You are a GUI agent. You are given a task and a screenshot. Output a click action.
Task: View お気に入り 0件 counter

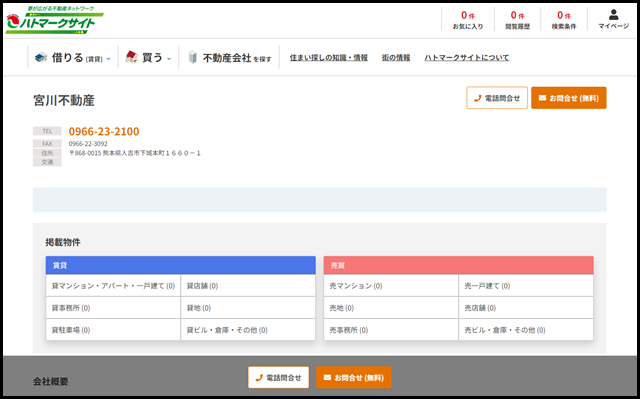click(468, 20)
